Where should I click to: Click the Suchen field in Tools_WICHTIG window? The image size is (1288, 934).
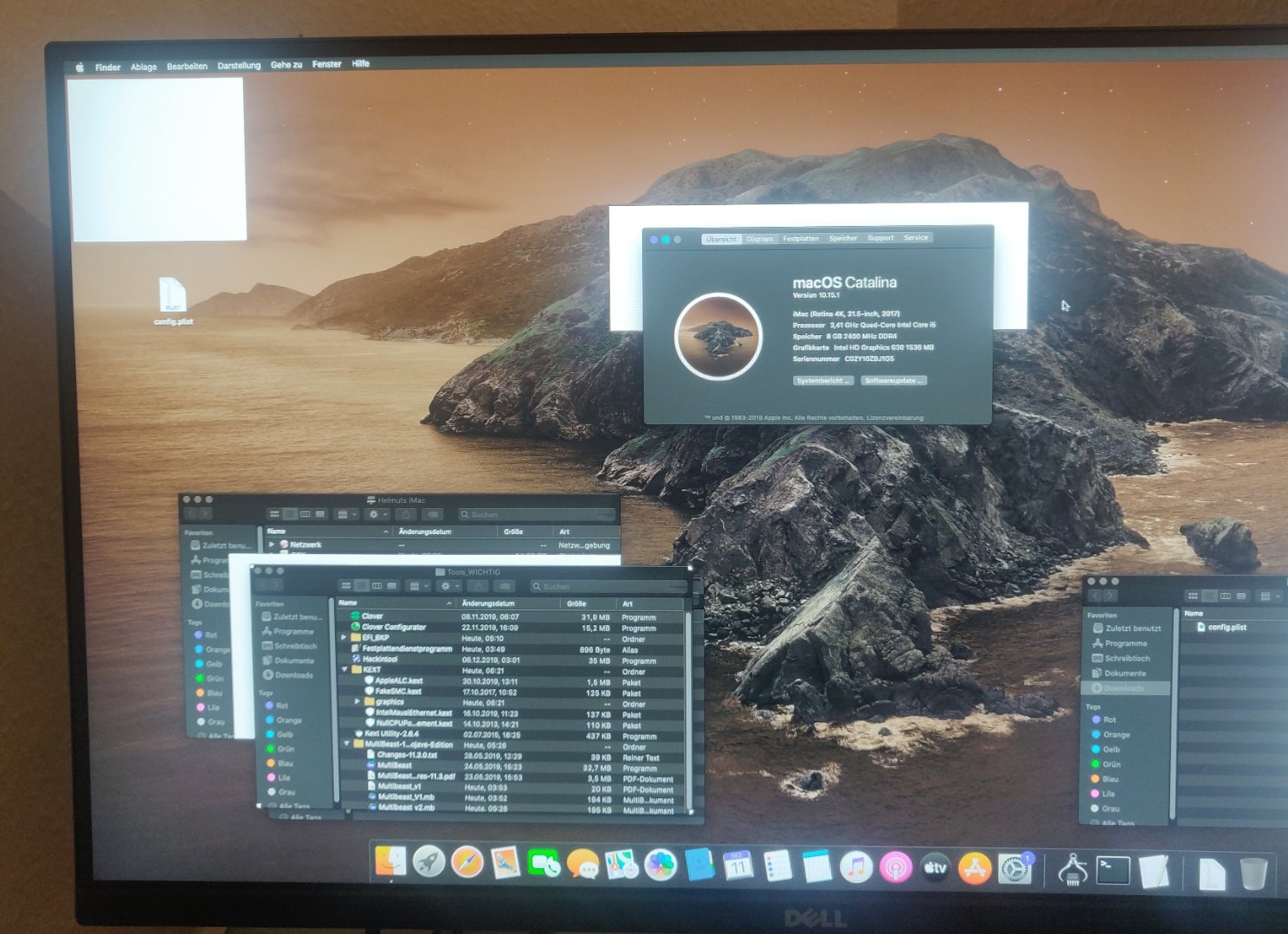tap(608, 586)
